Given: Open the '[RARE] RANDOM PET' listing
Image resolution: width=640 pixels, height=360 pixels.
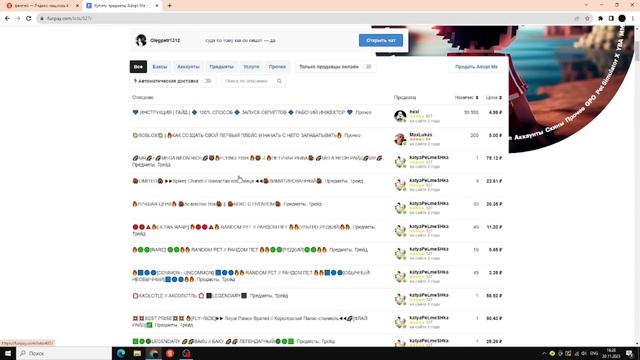Looking at the screenshot, I should [250, 249].
